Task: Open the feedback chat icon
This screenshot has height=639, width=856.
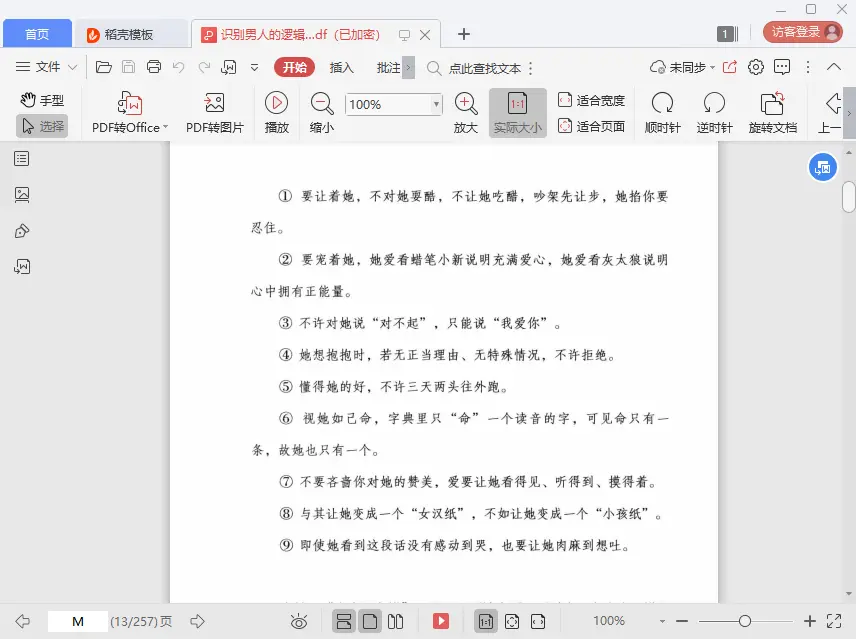Action: (x=782, y=67)
